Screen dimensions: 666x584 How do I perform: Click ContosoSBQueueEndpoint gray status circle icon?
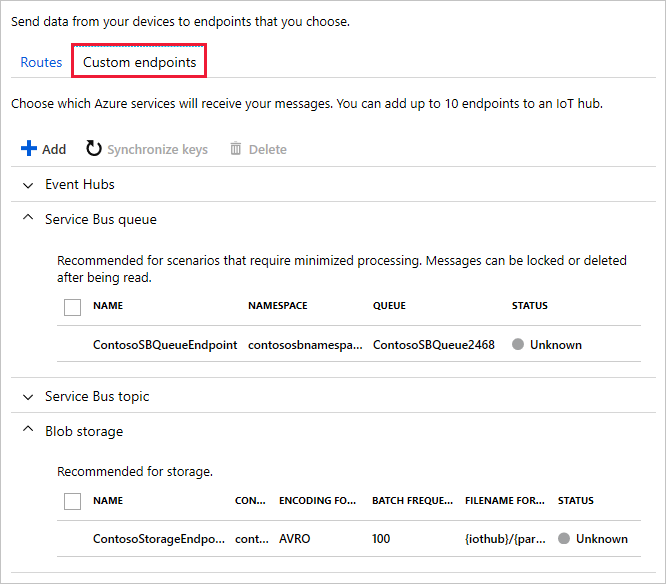[518, 345]
